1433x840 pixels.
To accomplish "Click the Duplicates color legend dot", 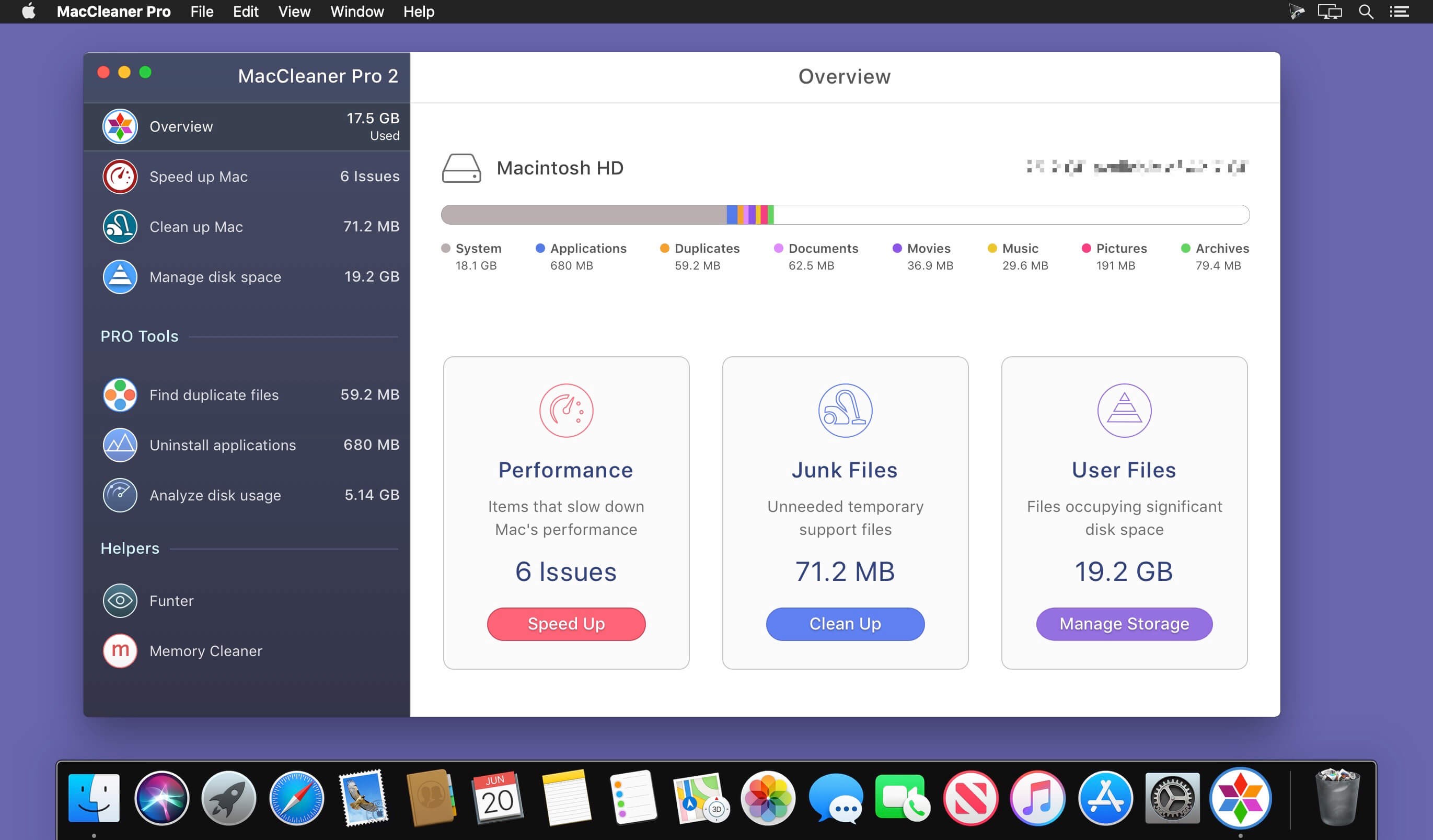I will [x=664, y=248].
